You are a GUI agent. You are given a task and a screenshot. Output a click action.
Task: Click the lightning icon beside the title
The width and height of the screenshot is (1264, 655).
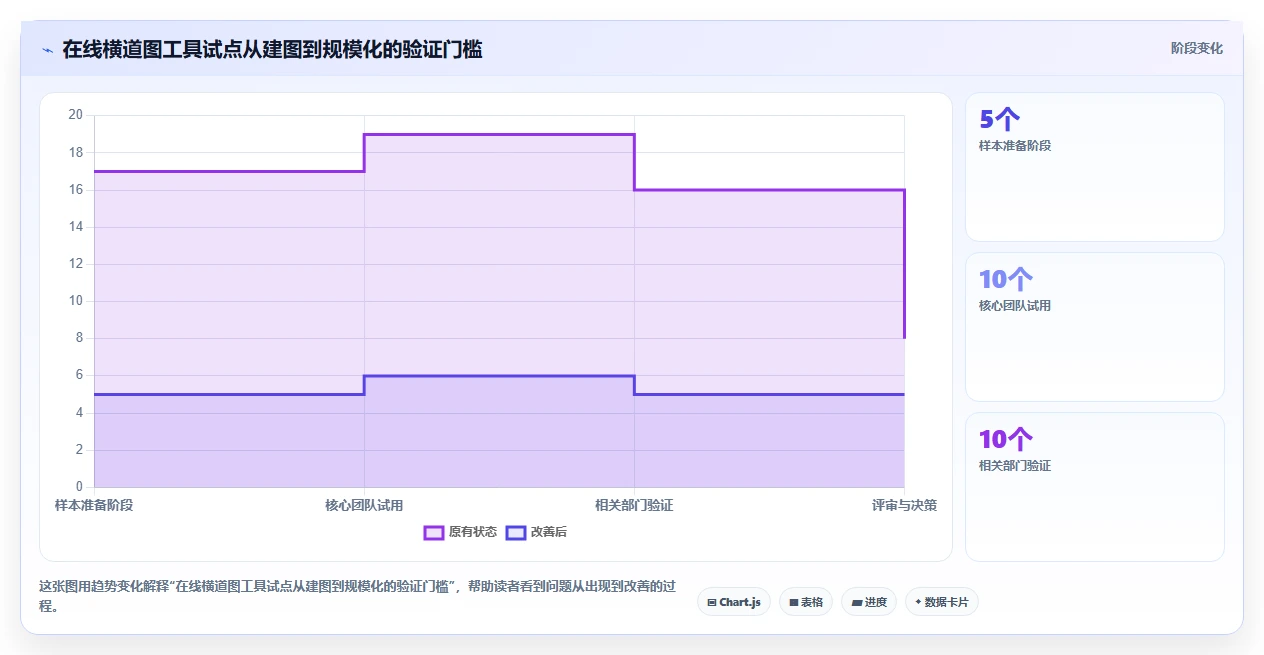tap(47, 49)
